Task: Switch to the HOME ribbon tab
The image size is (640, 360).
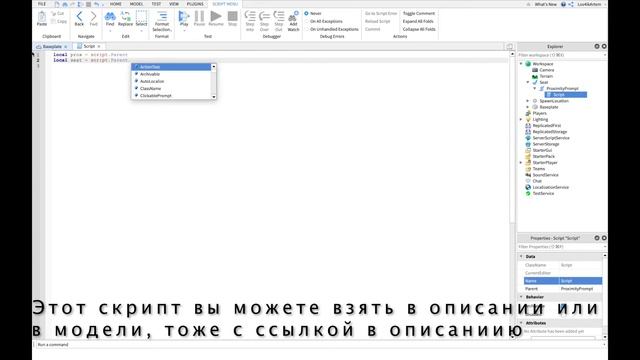Action: pos(116,4)
